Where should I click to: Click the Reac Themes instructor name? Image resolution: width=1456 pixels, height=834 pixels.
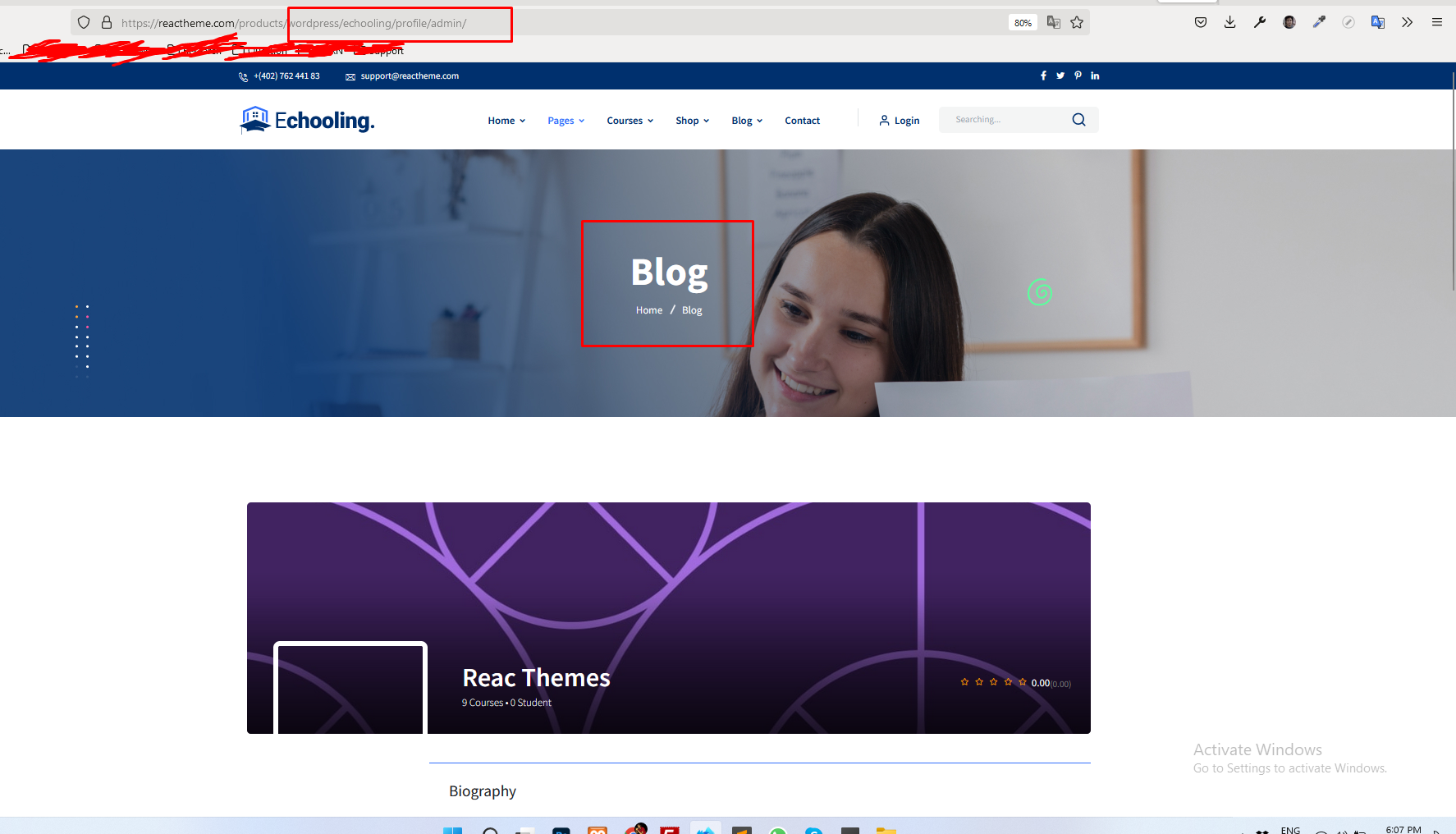coord(536,678)
